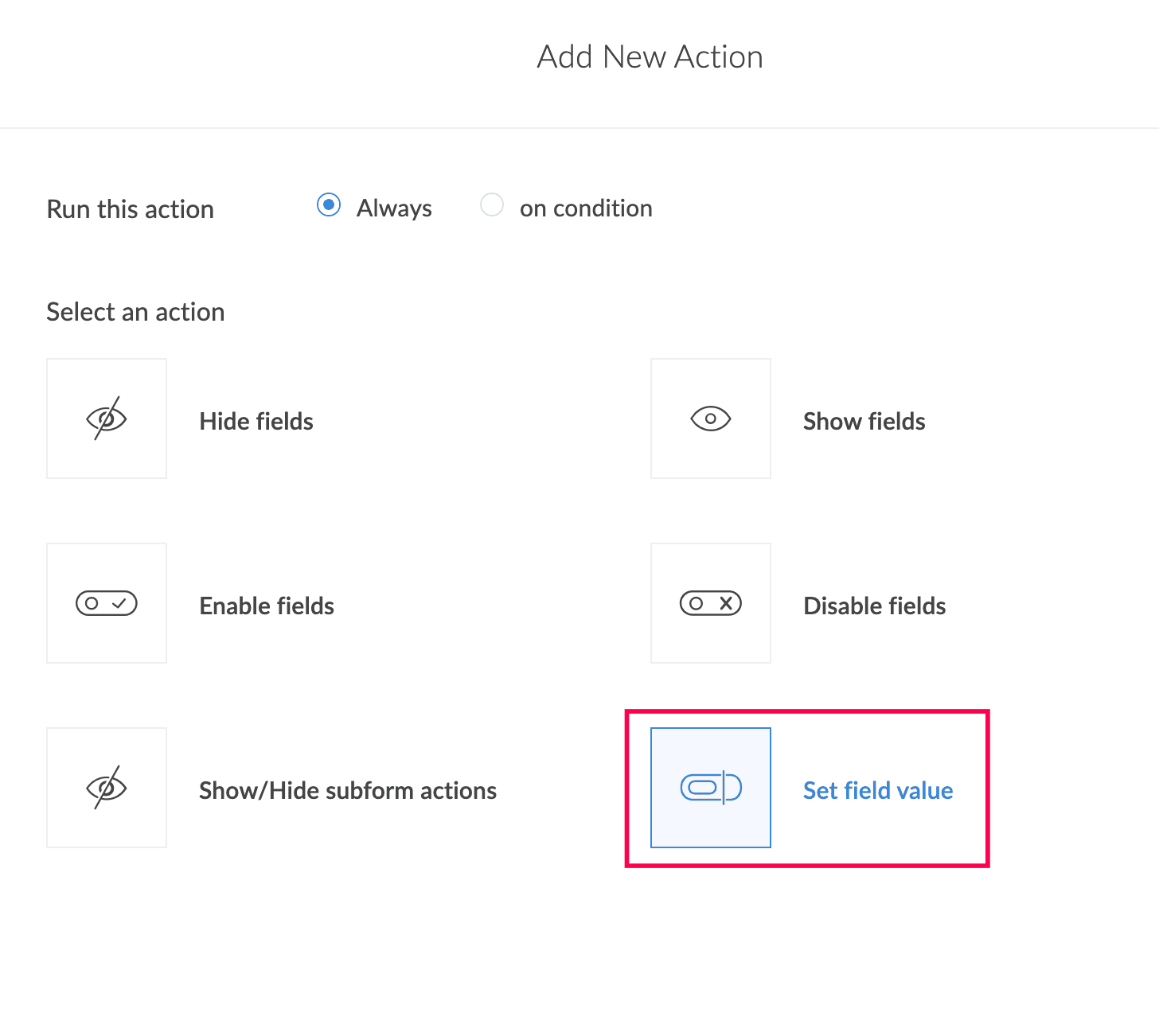Click the Hide fields text label
Screen dimensions: 1159x1036
(x=256, y=421)
